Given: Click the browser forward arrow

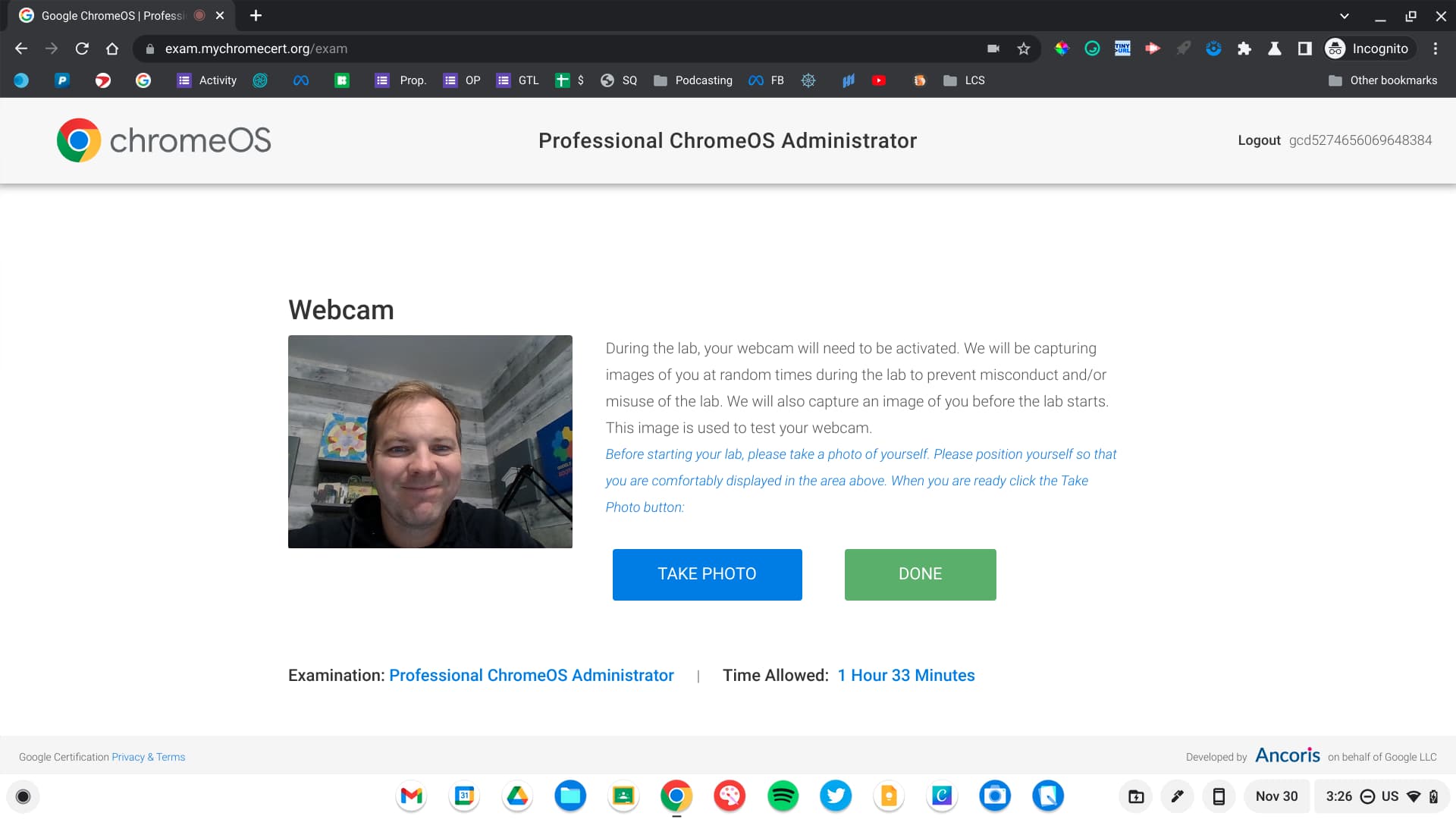Looking at the screenshot, I should [52, 49].
